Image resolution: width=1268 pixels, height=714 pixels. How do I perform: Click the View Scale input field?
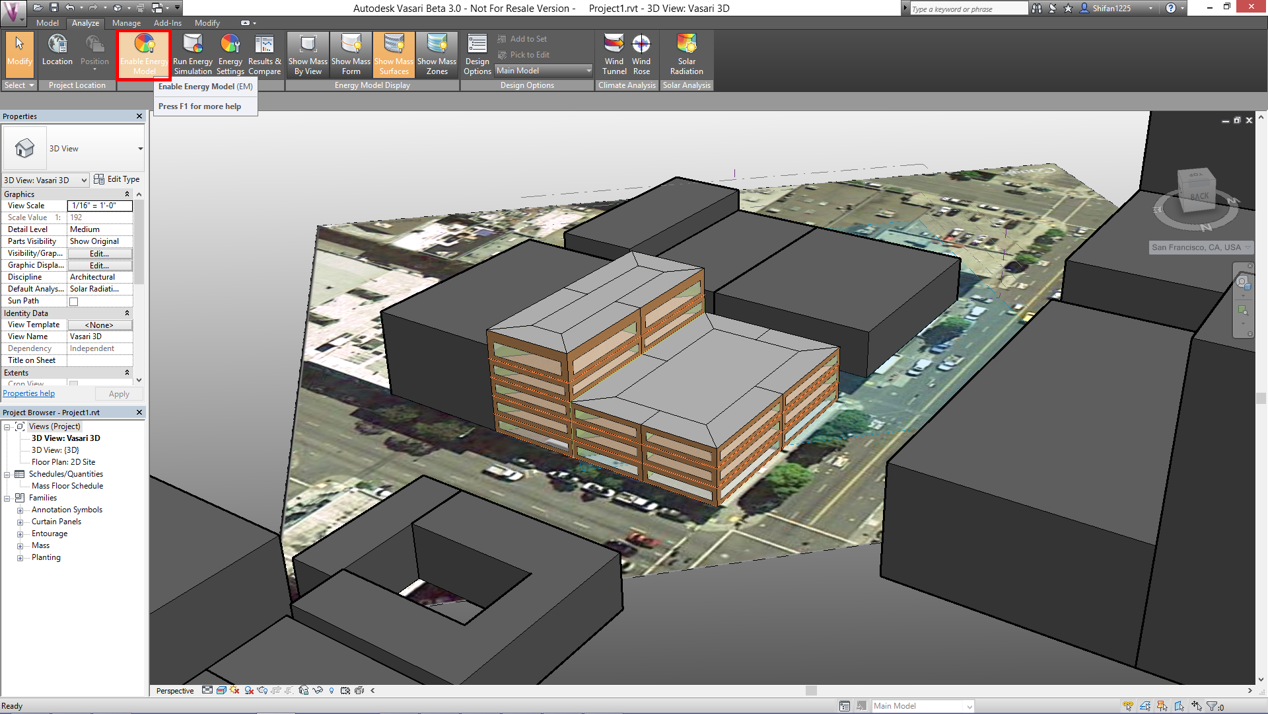point(99,206)
